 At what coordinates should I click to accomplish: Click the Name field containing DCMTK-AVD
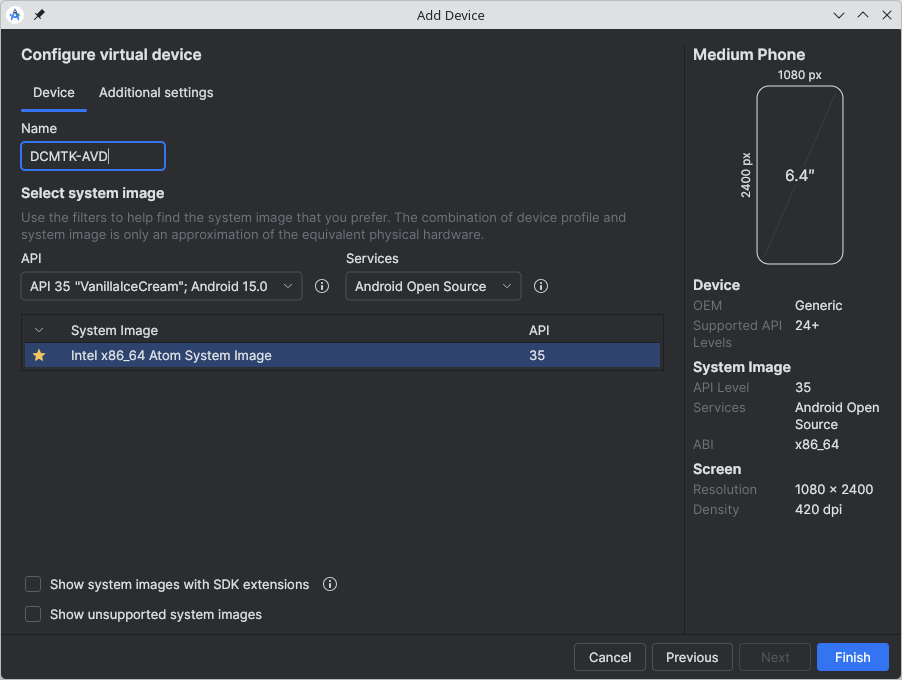[93, 156]
